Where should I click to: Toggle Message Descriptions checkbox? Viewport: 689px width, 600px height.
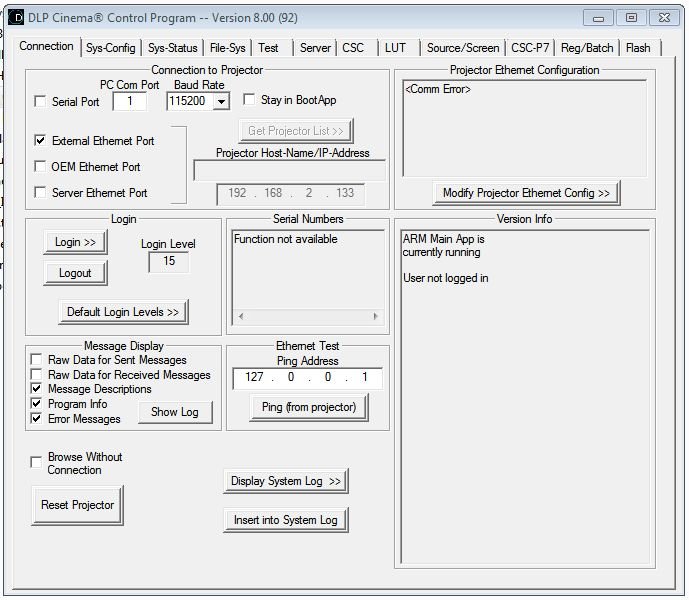[x=36, y=389]
